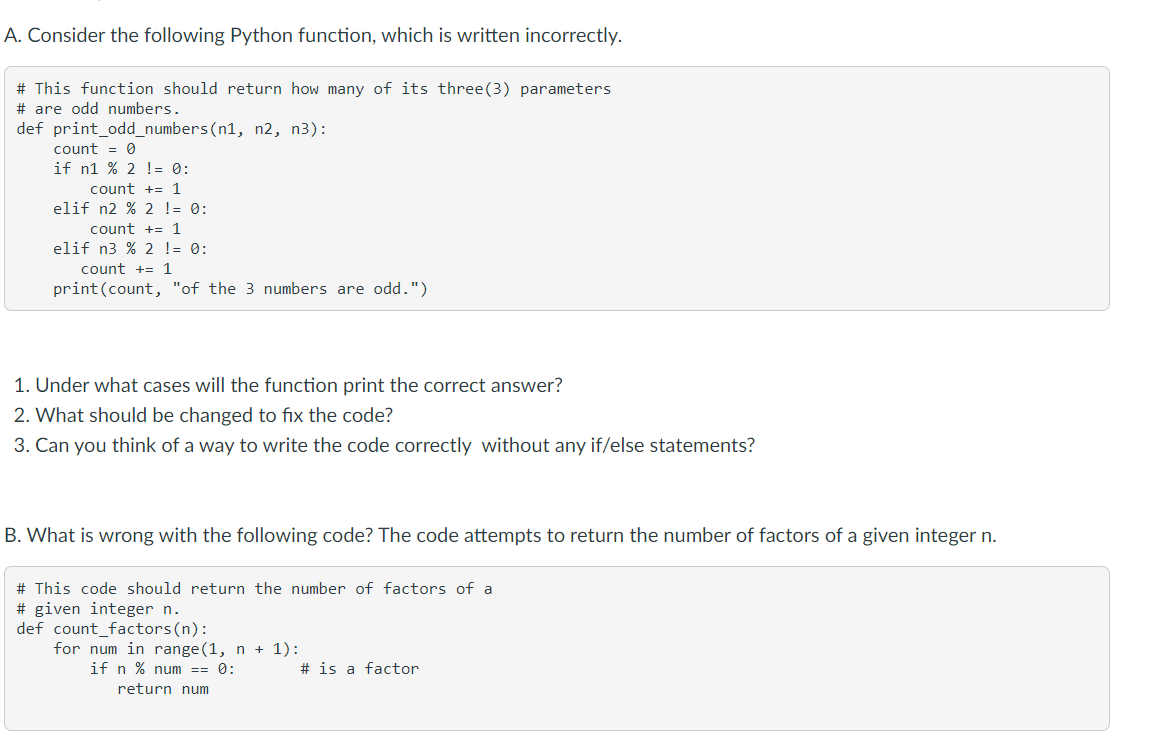Viewport: 1152px width, 746px height.
Task: Click question 1 about printing the correct answer
Action: pyautogui.click(x=288, y=385)
